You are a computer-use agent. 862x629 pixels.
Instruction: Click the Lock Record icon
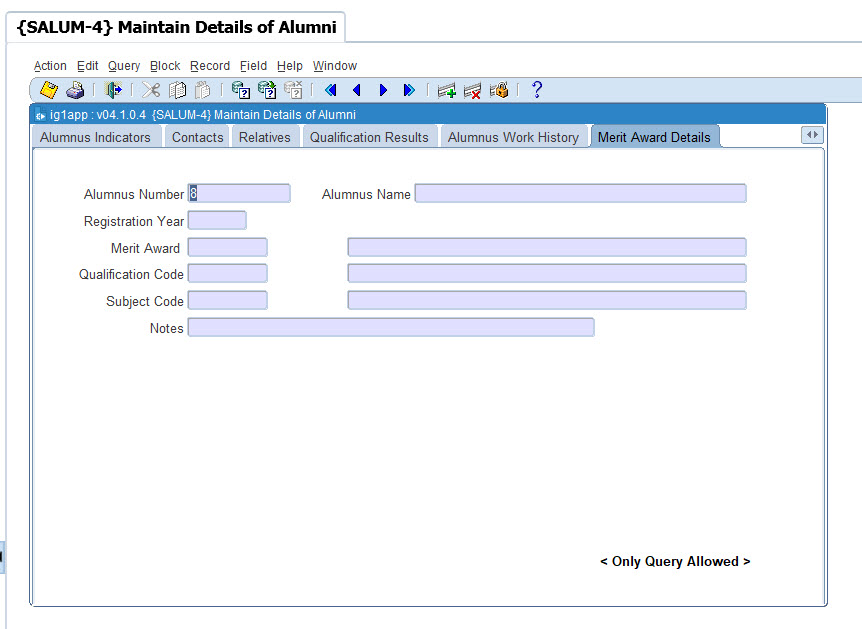499,91
